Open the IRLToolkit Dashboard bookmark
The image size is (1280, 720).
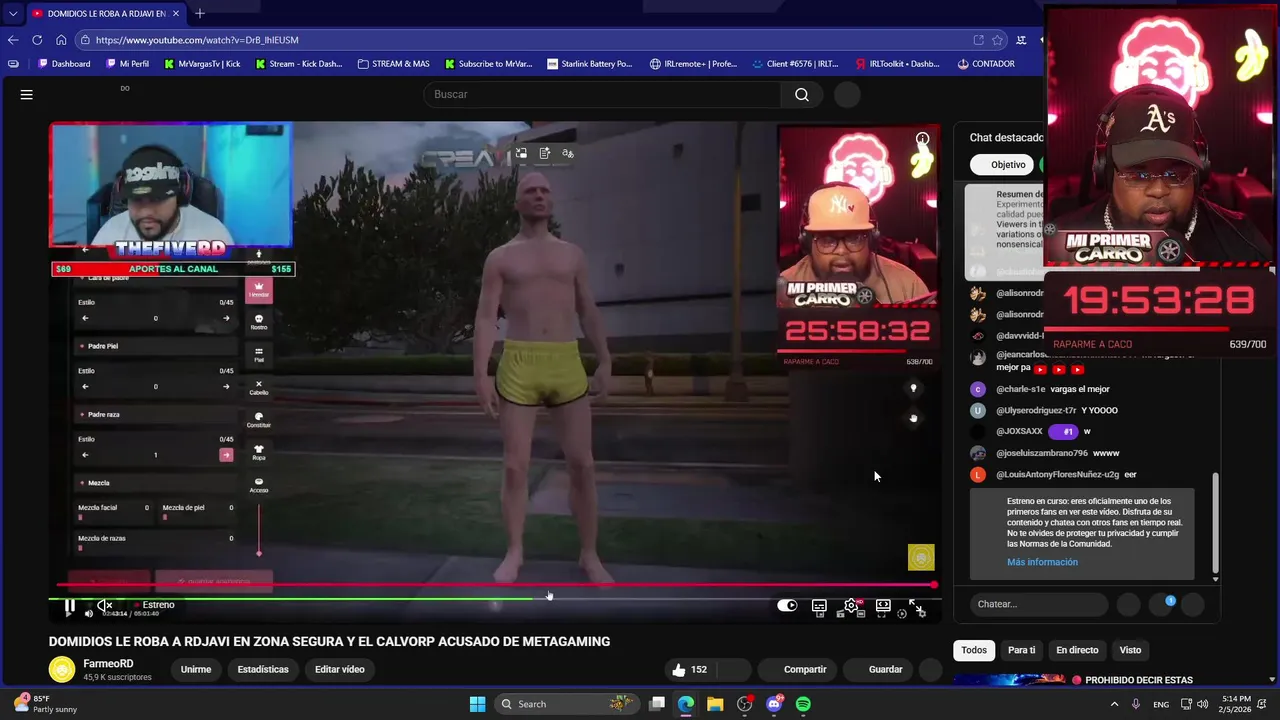coord(897,64)
